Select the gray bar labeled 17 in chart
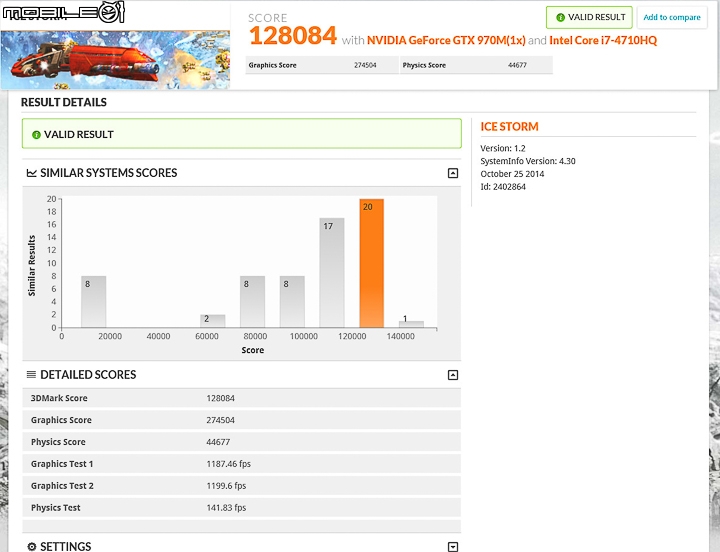This screenshot has height=552, width=720. [x=332, y=273]
